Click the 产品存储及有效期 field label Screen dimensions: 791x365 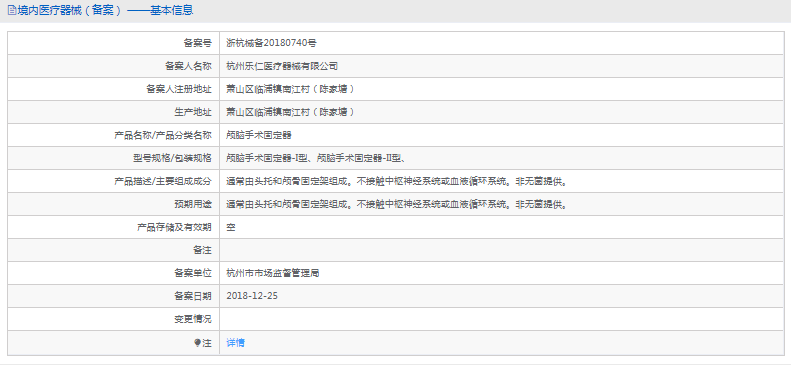coord(174,227)
